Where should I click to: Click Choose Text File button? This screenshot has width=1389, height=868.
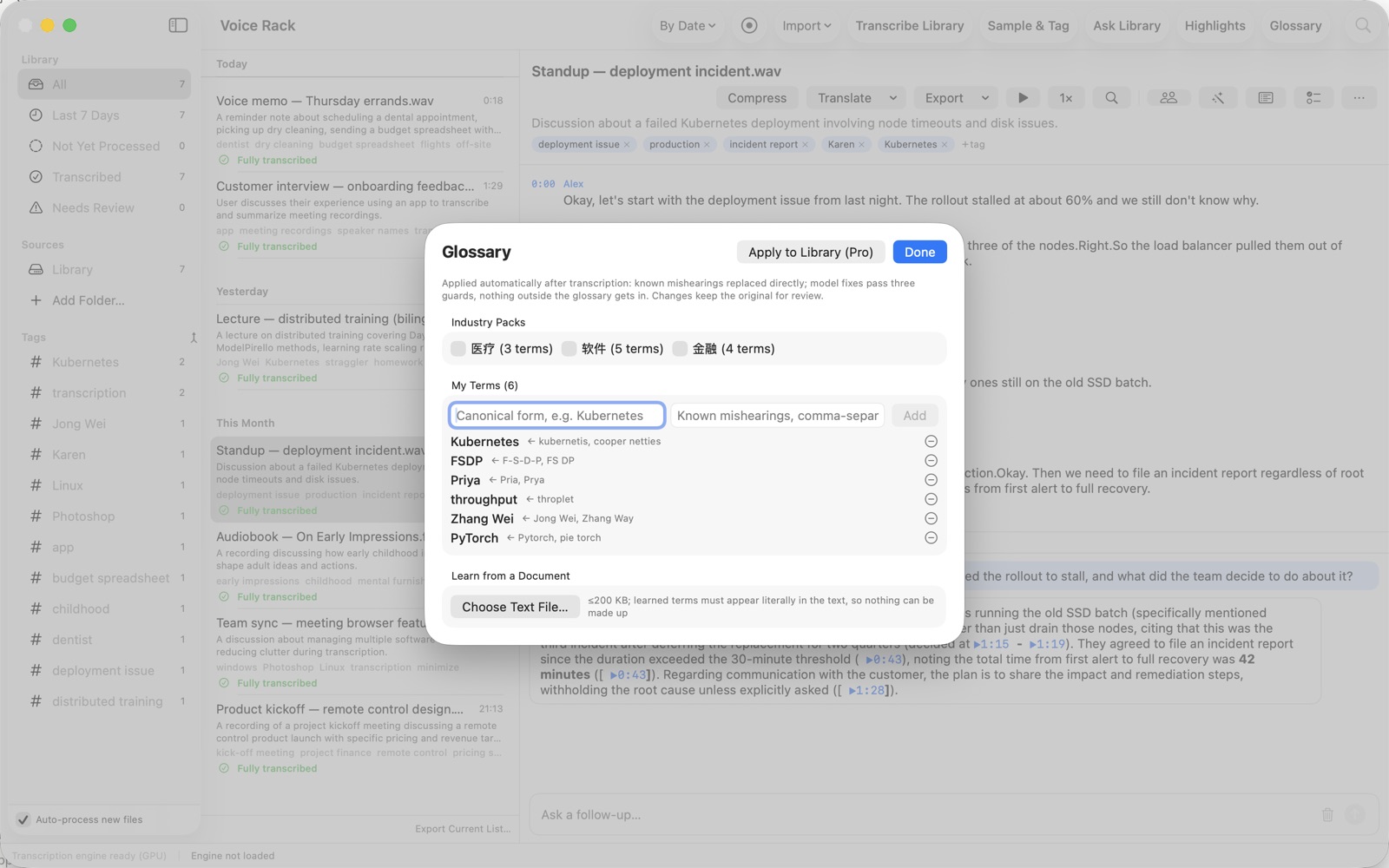(515, 607)
